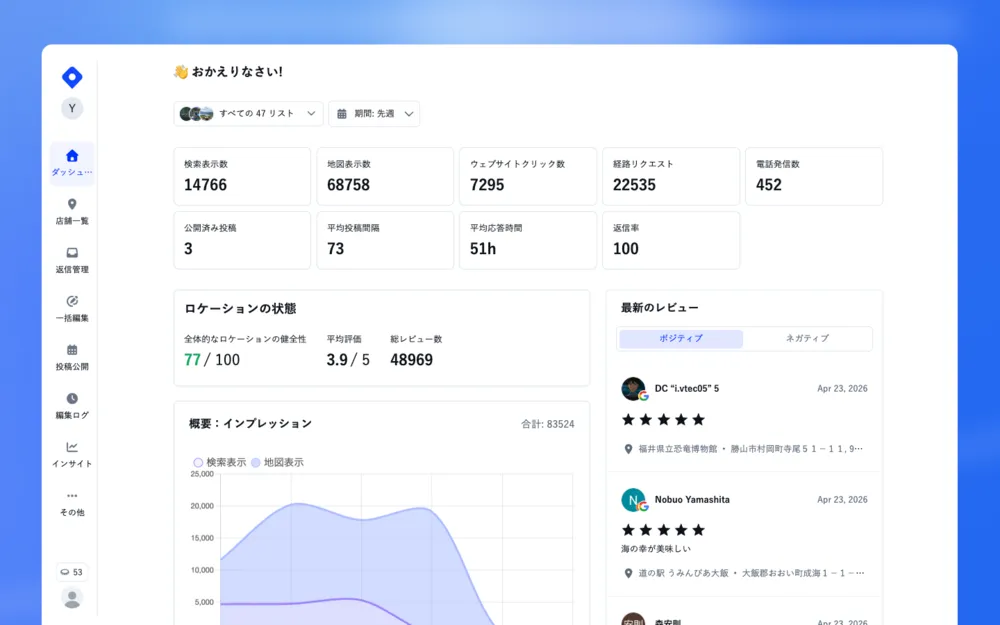This screenshot has width=1000, height=625.
Task: Open Nobuo Yamashita reviewer name
Action: click(x=692, y=500)
